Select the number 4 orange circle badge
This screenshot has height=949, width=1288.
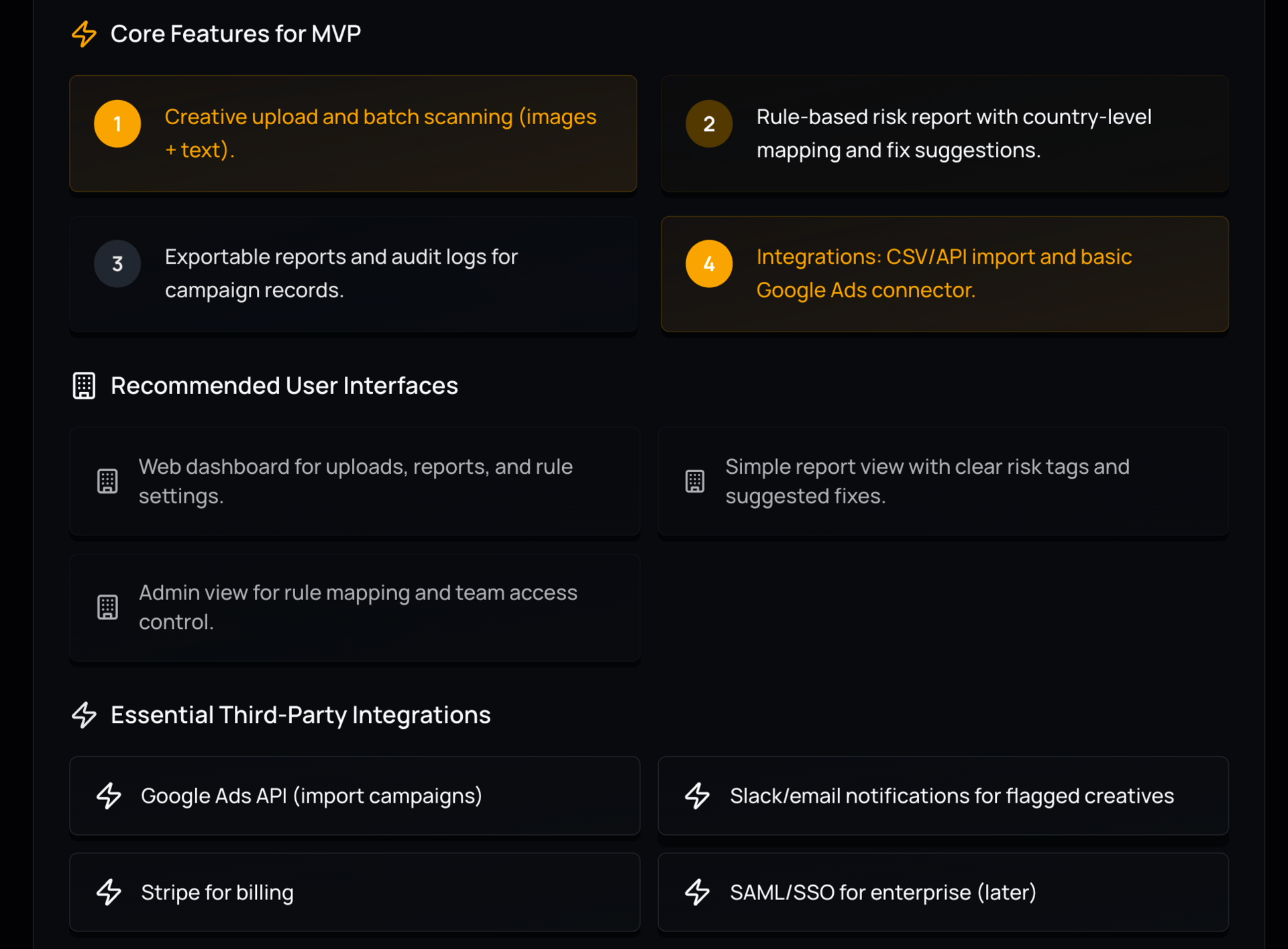[708, 264]
